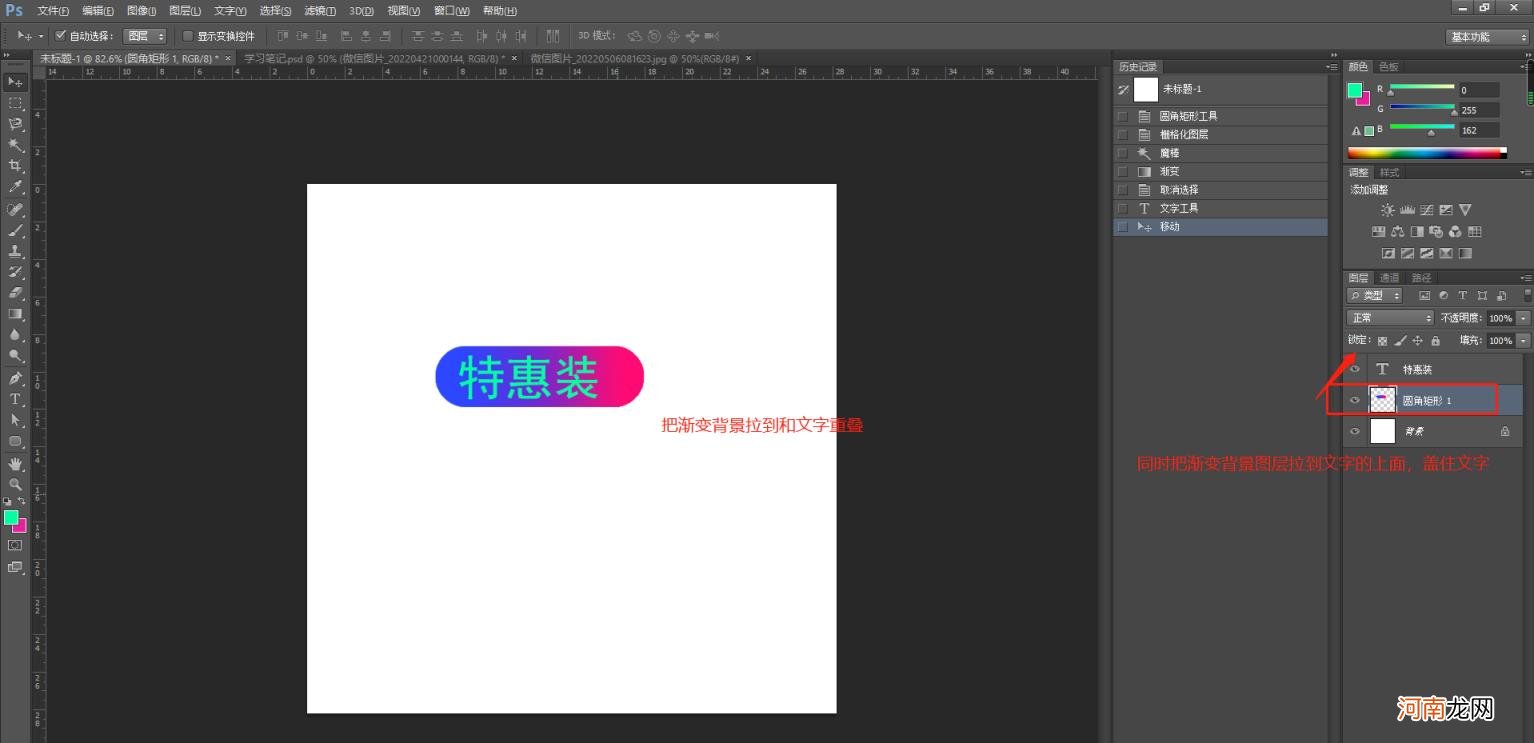
Task: Open the Move tool preset picker arrow
Action: coord(41,36)
